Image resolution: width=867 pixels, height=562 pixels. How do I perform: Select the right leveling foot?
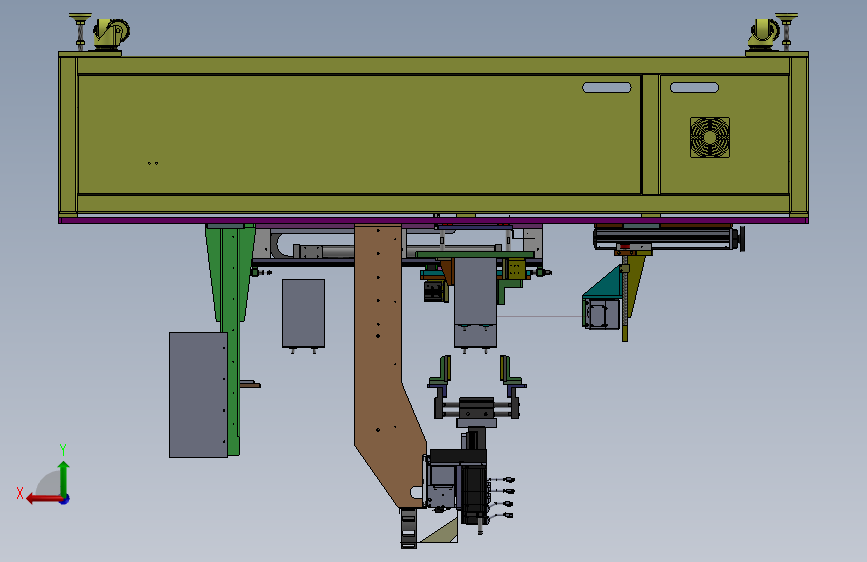[x=786, y=31]
